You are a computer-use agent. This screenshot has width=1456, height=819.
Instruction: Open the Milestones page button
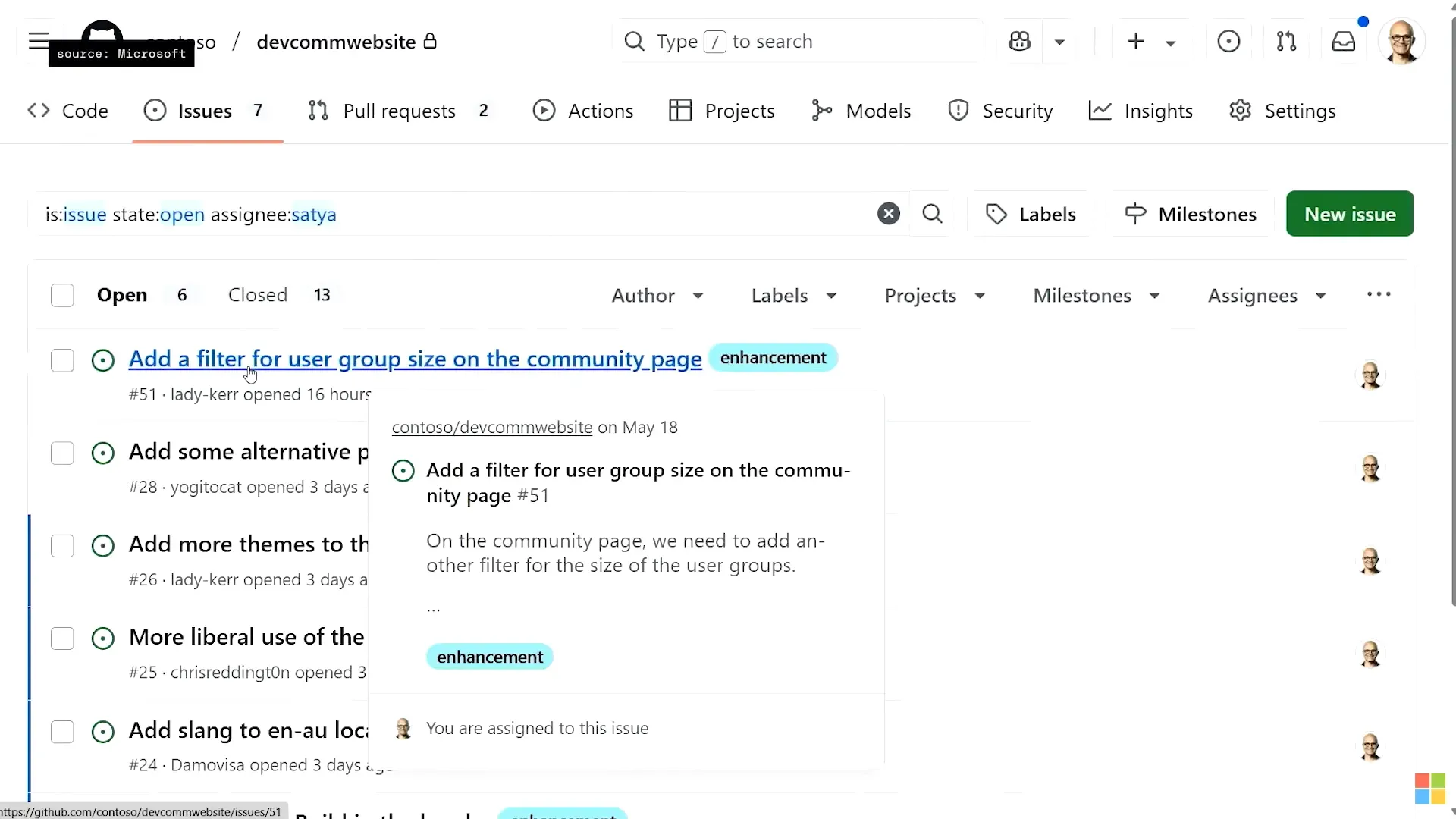[x=1191, y=215]
